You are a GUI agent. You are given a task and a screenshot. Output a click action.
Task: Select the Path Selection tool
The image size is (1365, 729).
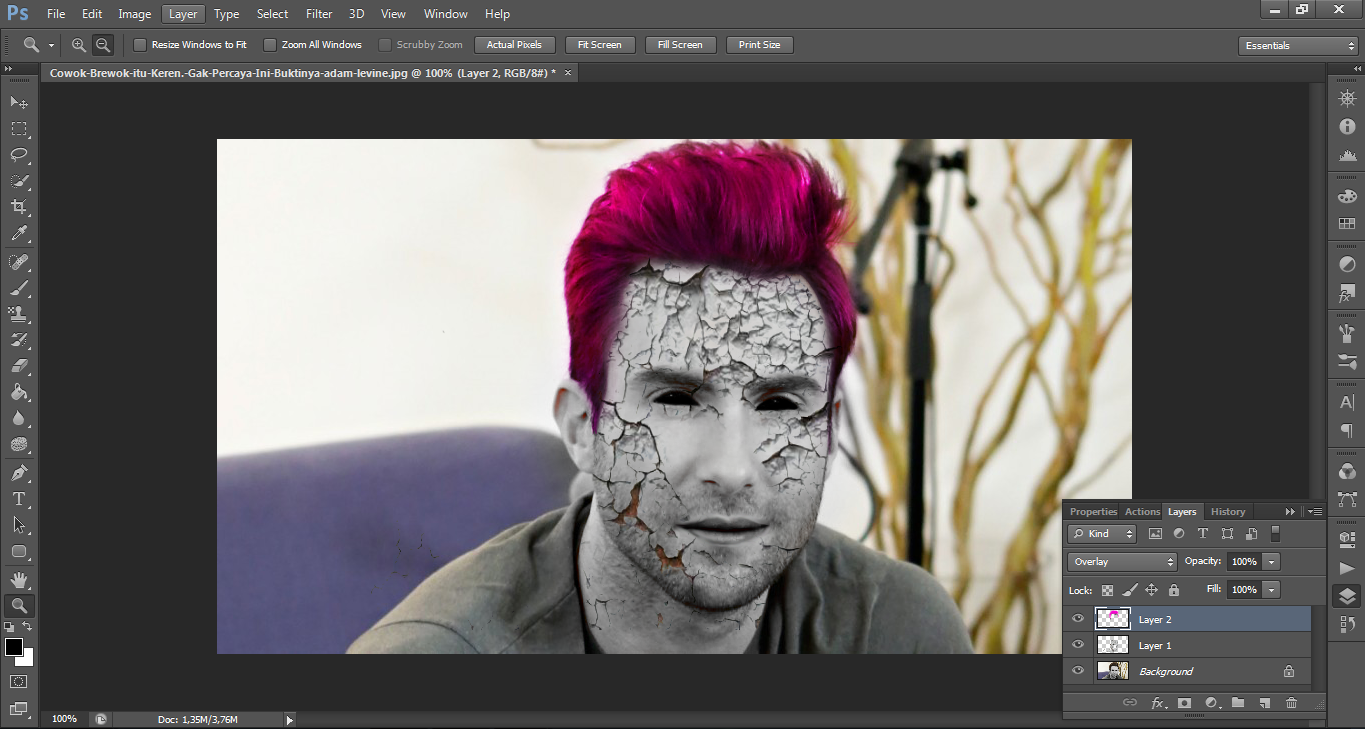click(19, 525)
